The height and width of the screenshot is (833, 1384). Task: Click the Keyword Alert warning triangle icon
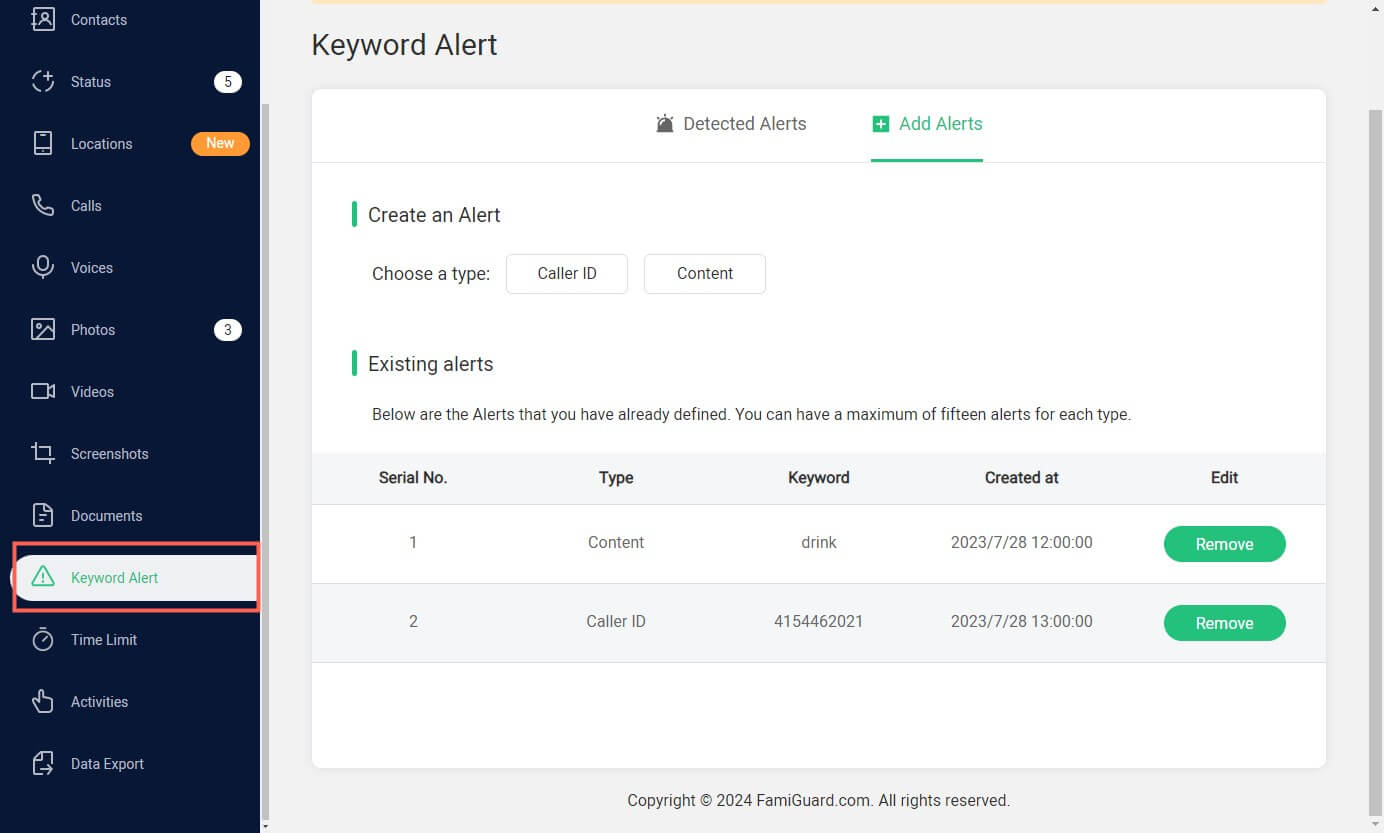pyautogui.click(x=43, y=577)
